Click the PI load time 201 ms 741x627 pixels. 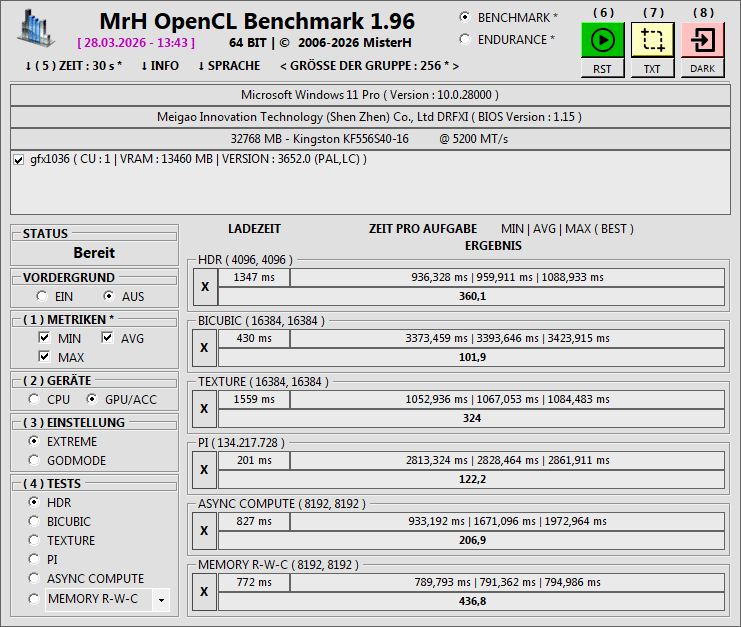(x=254, y=460)
